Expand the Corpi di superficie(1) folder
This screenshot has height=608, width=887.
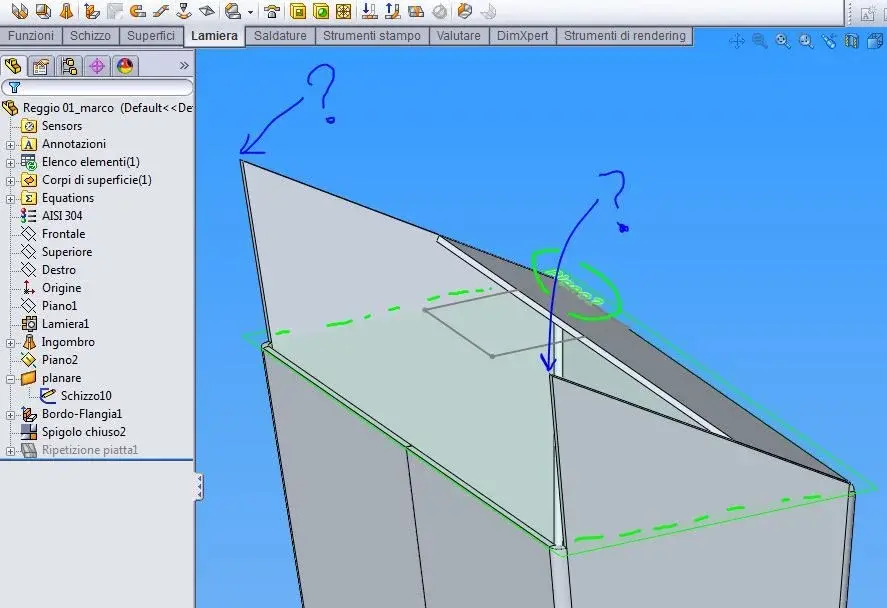(10, 180)
